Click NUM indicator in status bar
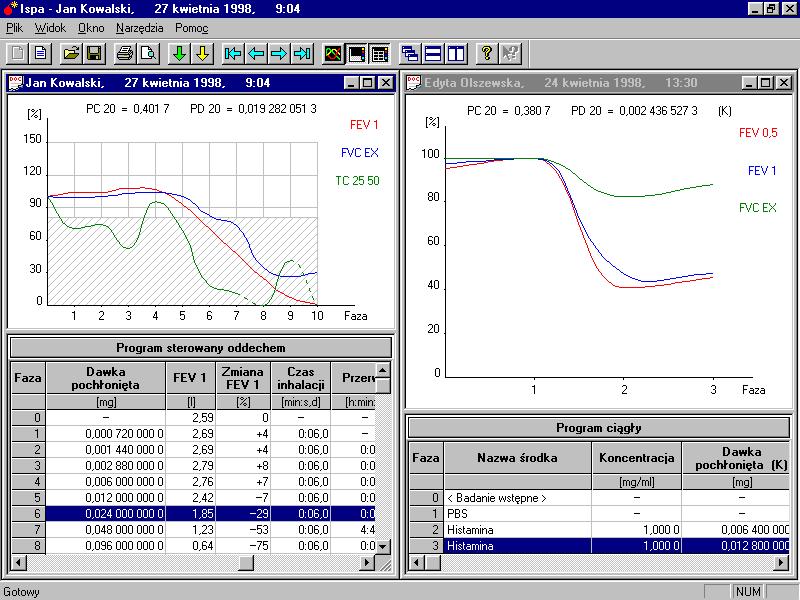 pos(748,591)
